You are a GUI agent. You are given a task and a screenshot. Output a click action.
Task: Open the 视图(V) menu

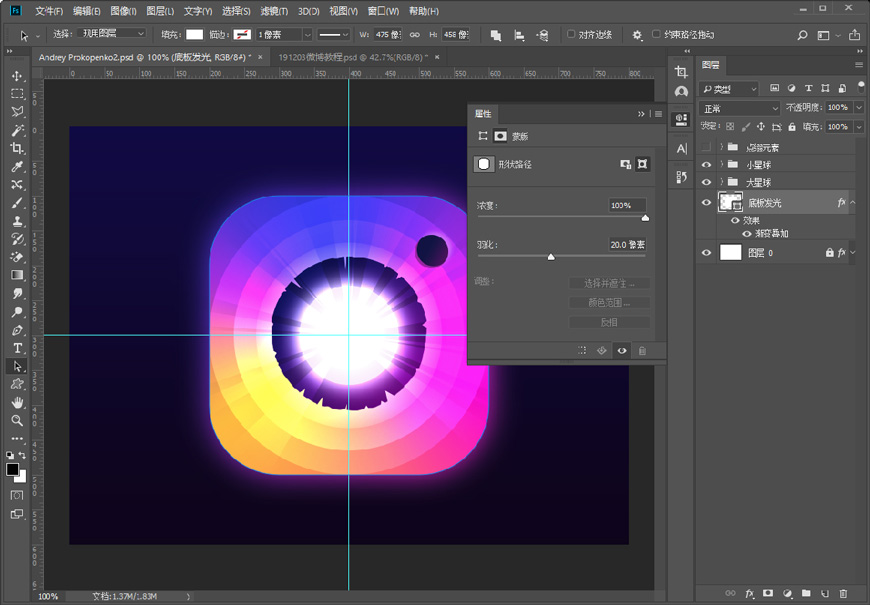click(x=343, y=11)
